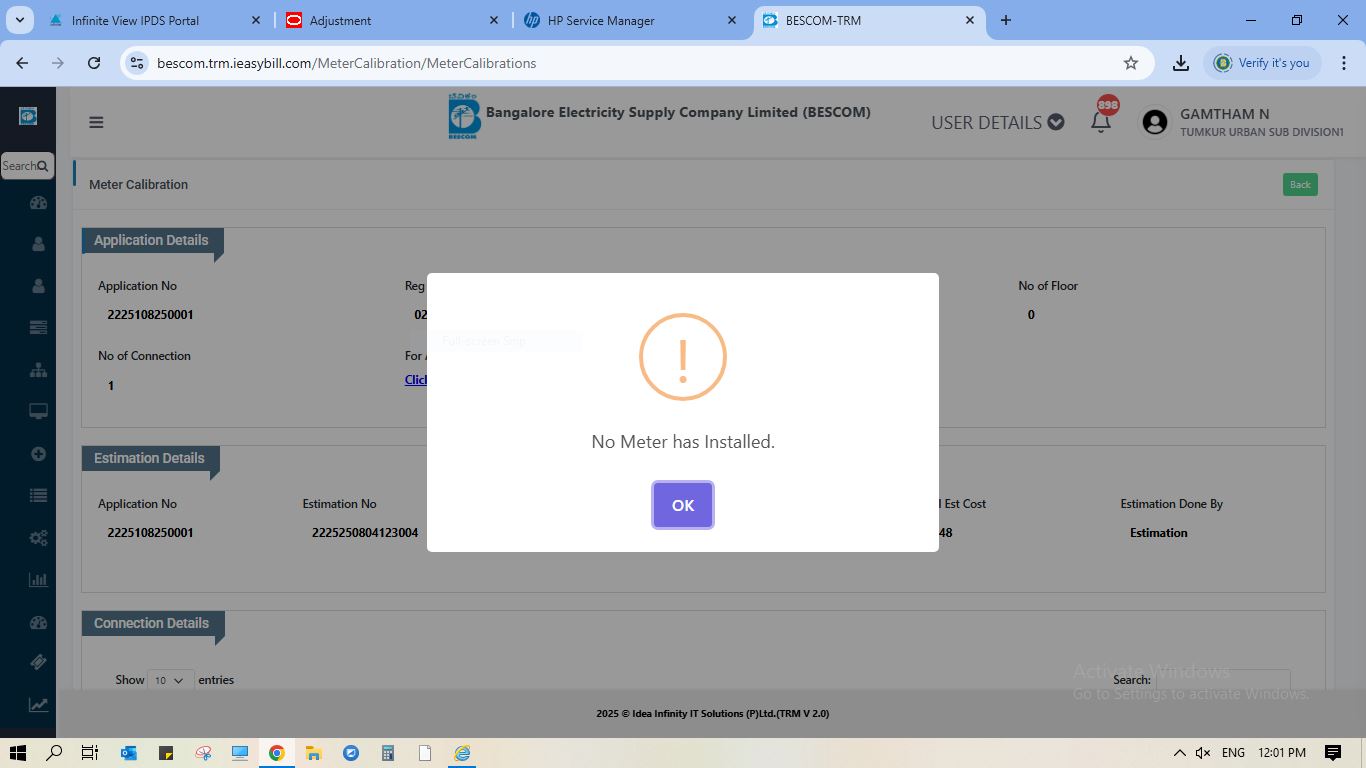Switch to HP Service Manager tab
1366x768 pixels.
(x=601, y=20)
